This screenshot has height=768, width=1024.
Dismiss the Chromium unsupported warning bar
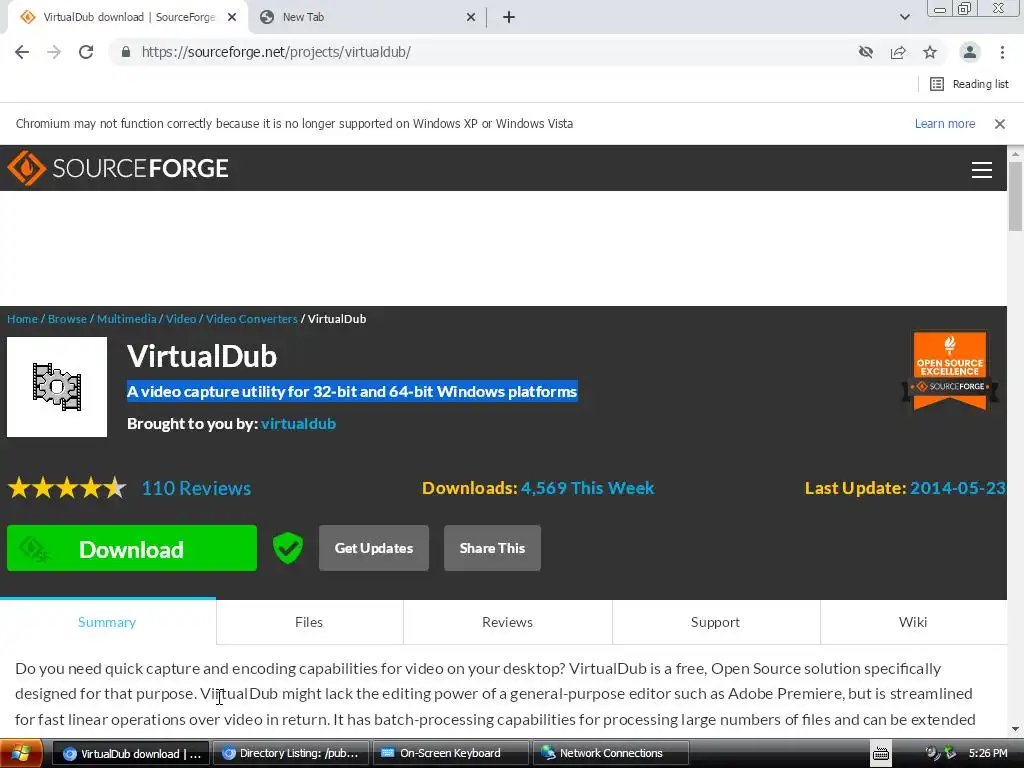coord(999,124)
